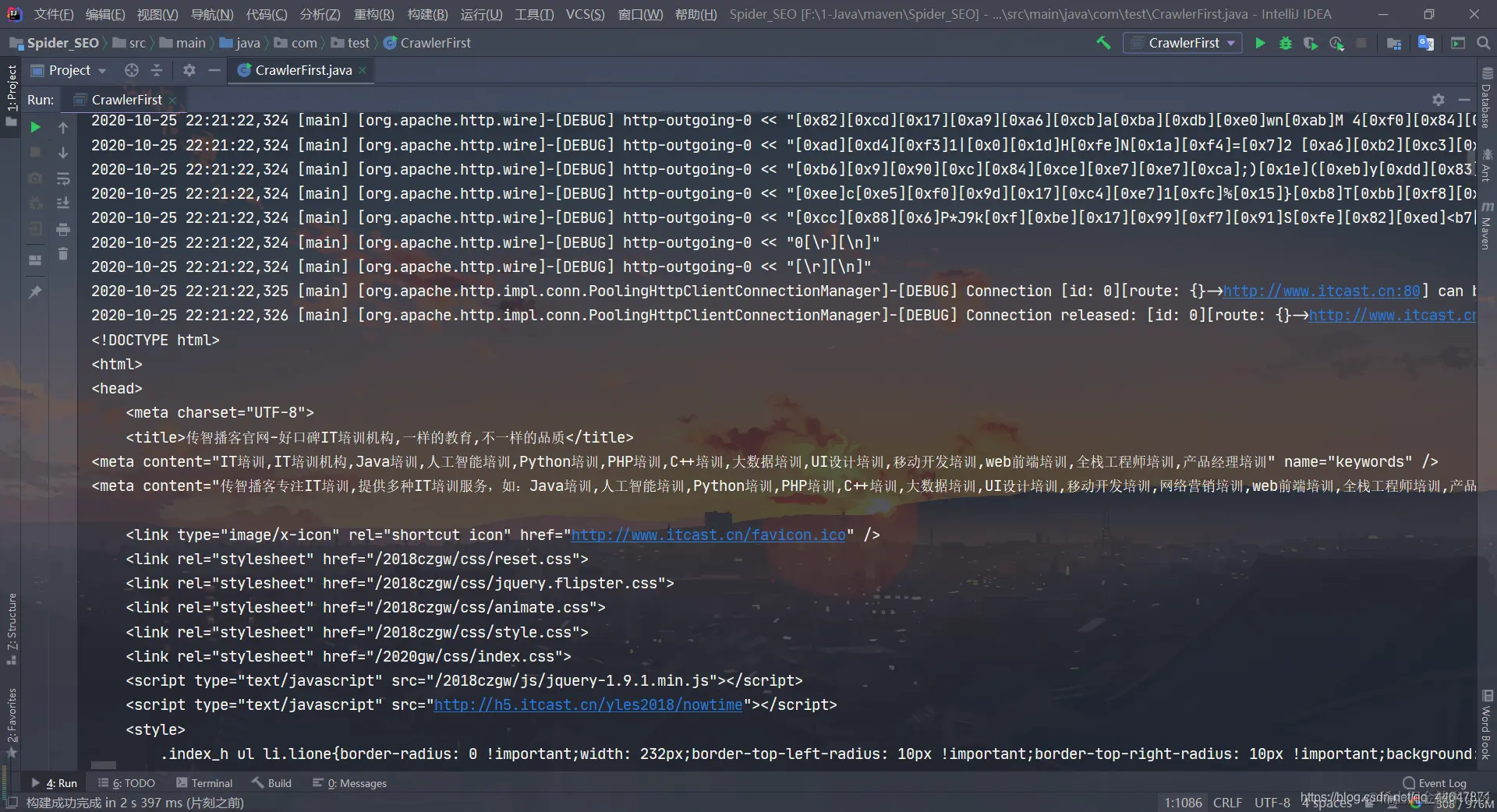
Task: Open Run panel settings gear
Action: click(x=1439, y=100)
